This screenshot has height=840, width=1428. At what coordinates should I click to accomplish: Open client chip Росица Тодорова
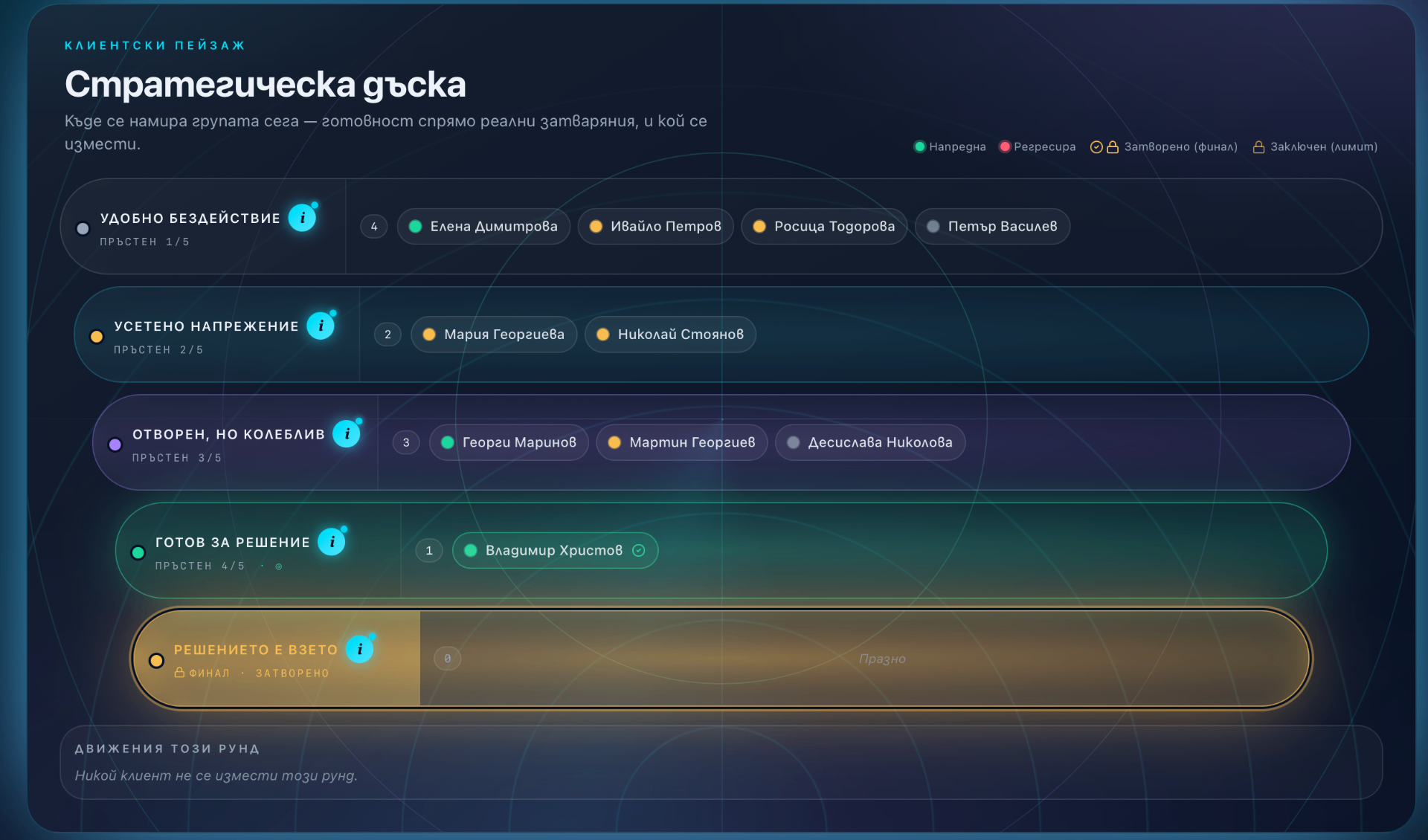click(824, 226)
